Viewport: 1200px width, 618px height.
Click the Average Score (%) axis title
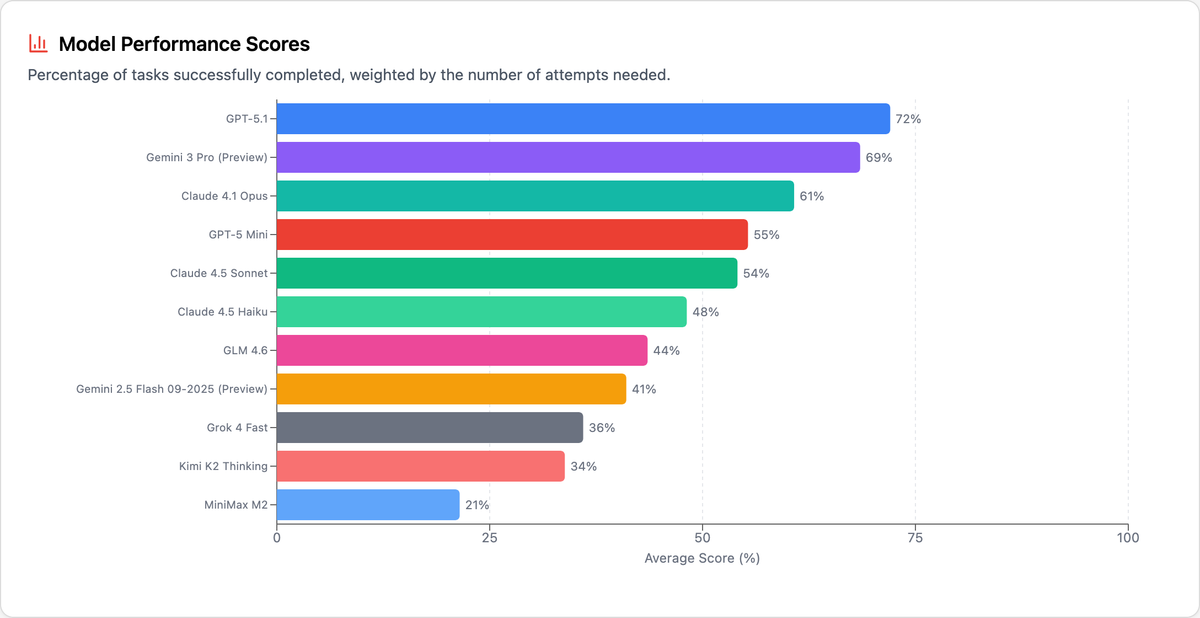tap(702, 558)
